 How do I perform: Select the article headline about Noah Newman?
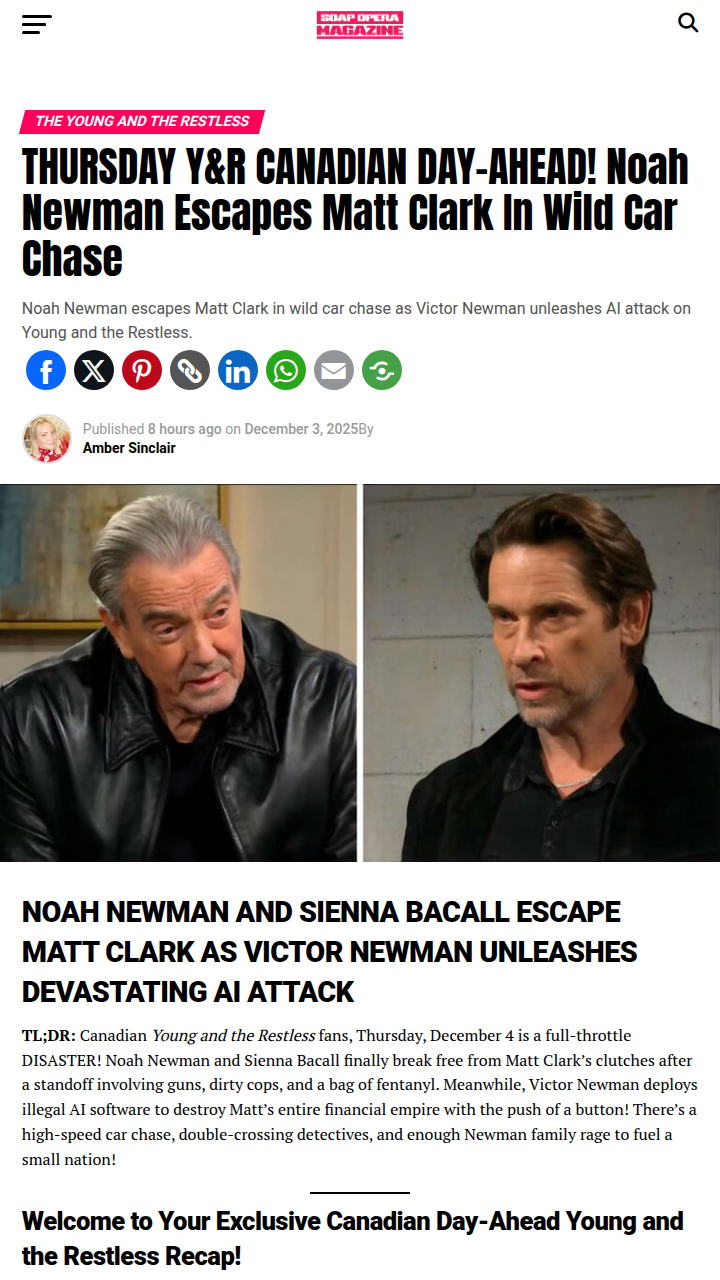click(x=355, y=212)
